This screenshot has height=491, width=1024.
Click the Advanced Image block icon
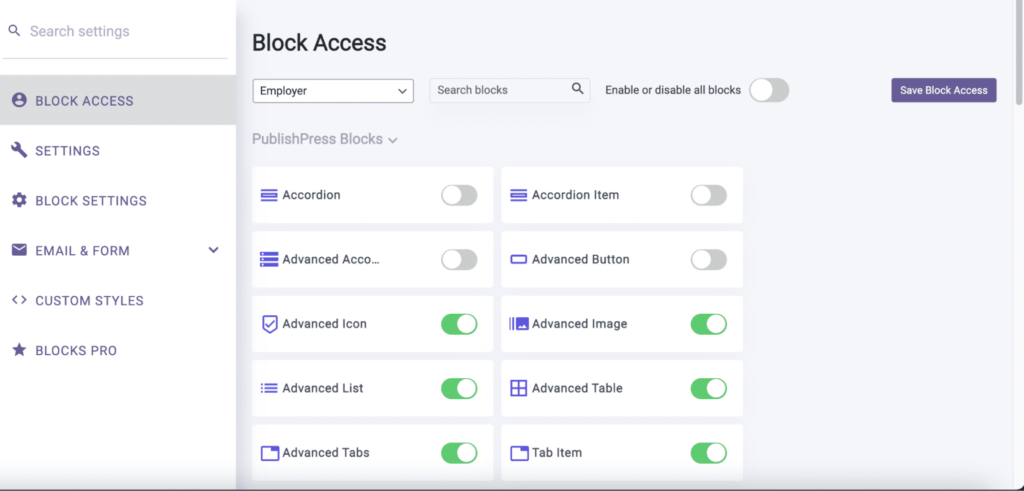click(519, 324)
